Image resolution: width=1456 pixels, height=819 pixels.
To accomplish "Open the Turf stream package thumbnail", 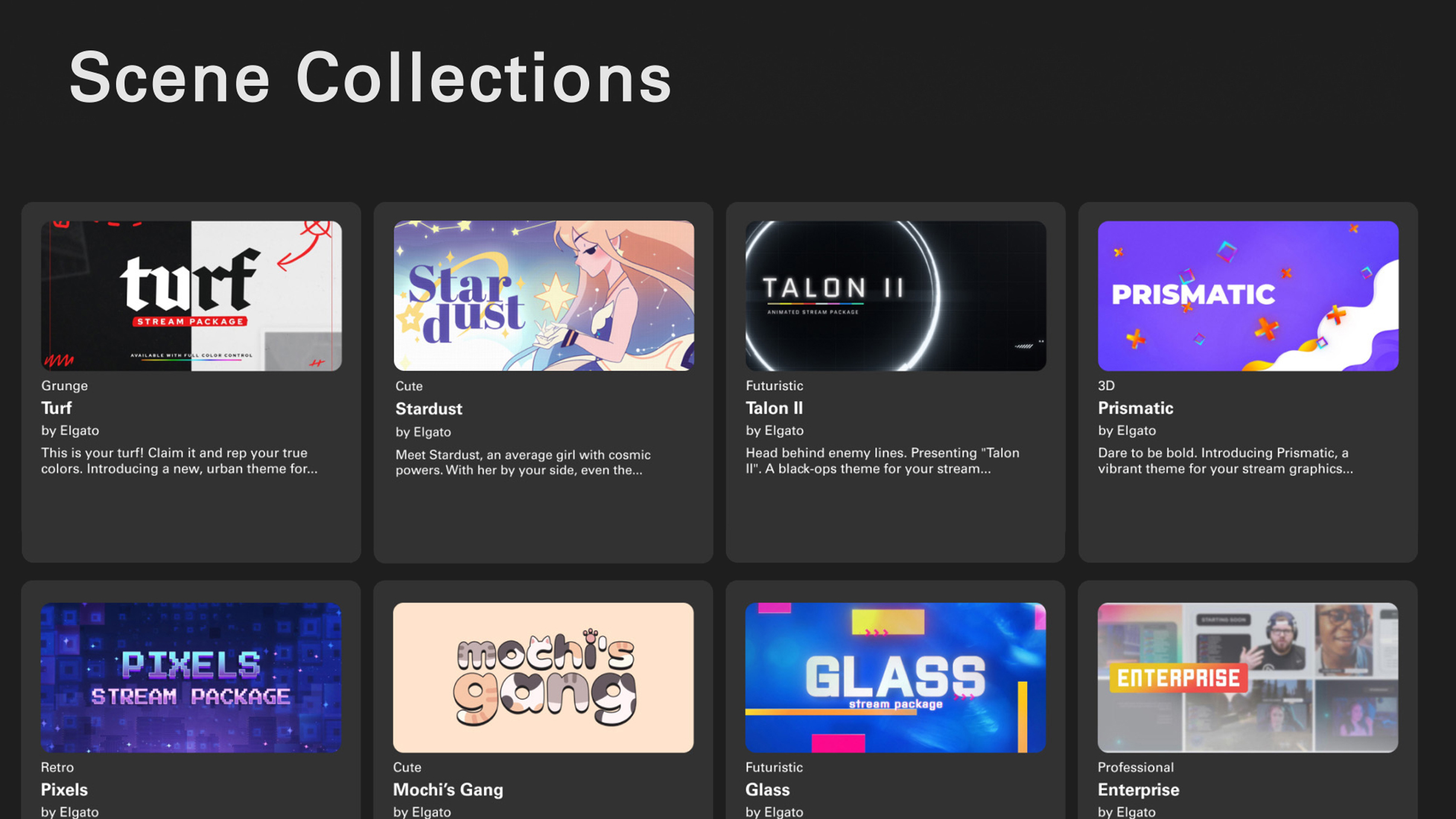I will pyautogui.click(x=191, y=296).
